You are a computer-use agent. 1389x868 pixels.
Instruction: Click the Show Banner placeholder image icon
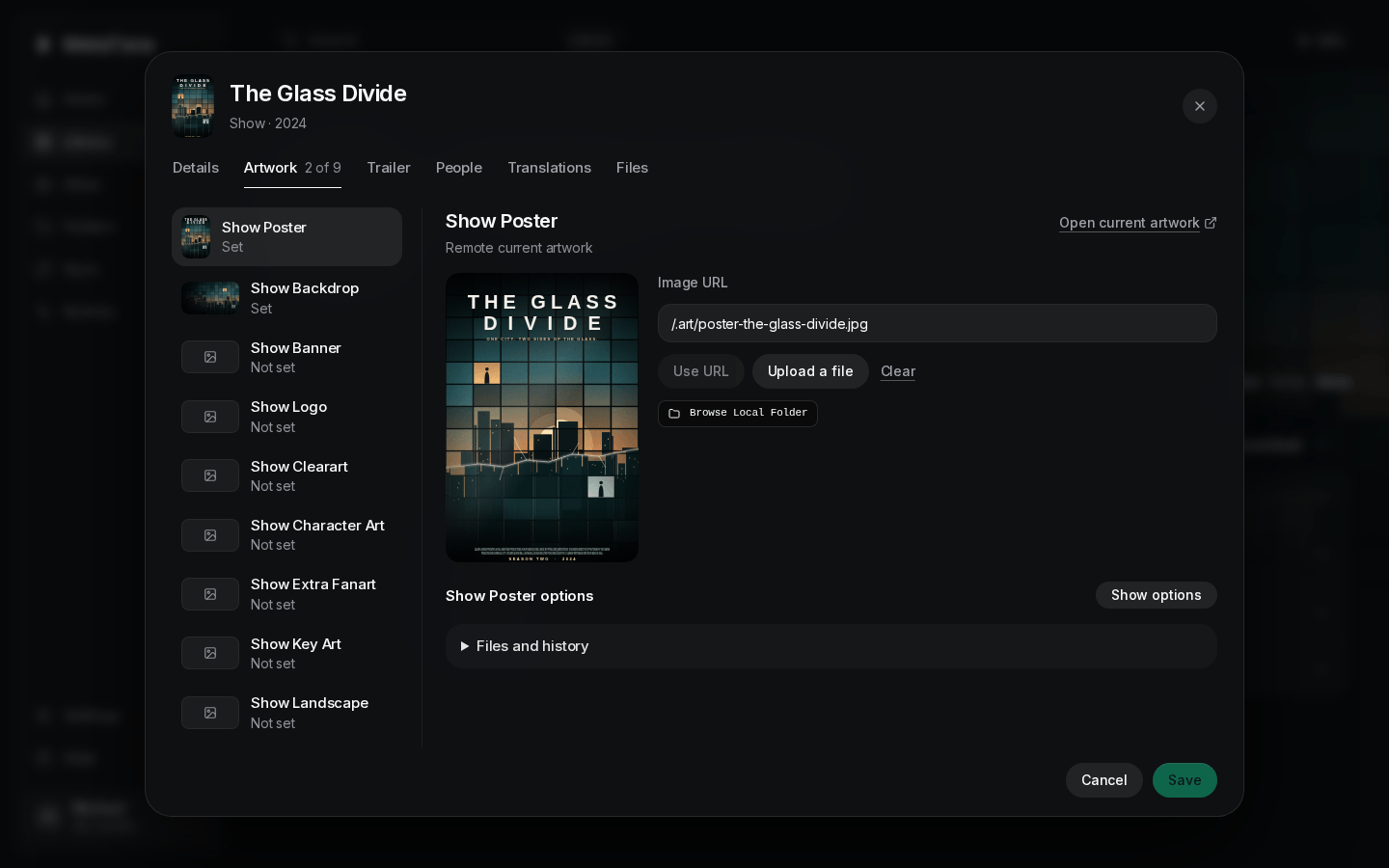click(210, 357)
